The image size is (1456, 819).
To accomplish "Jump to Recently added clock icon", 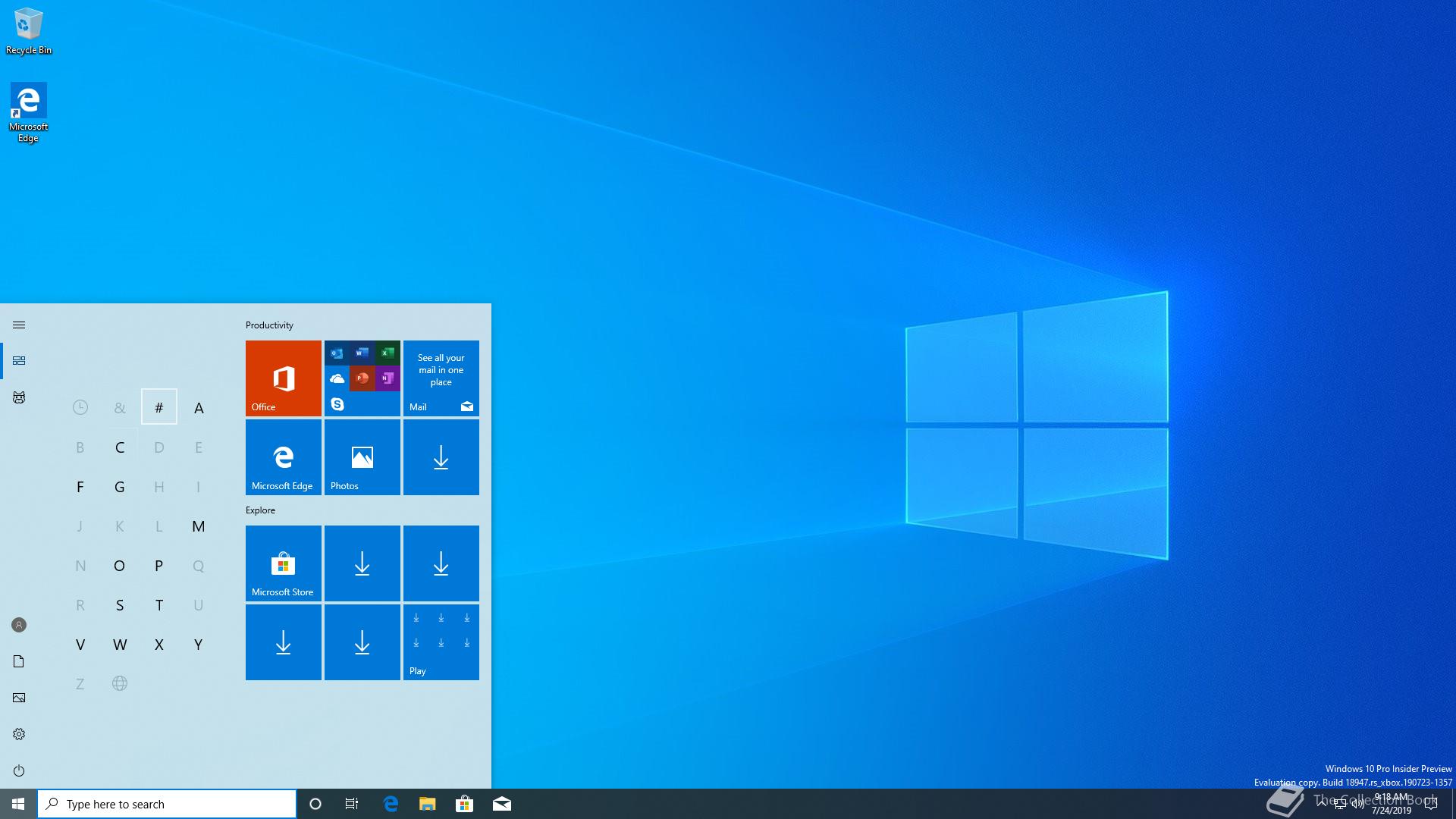I will (80, 407).
